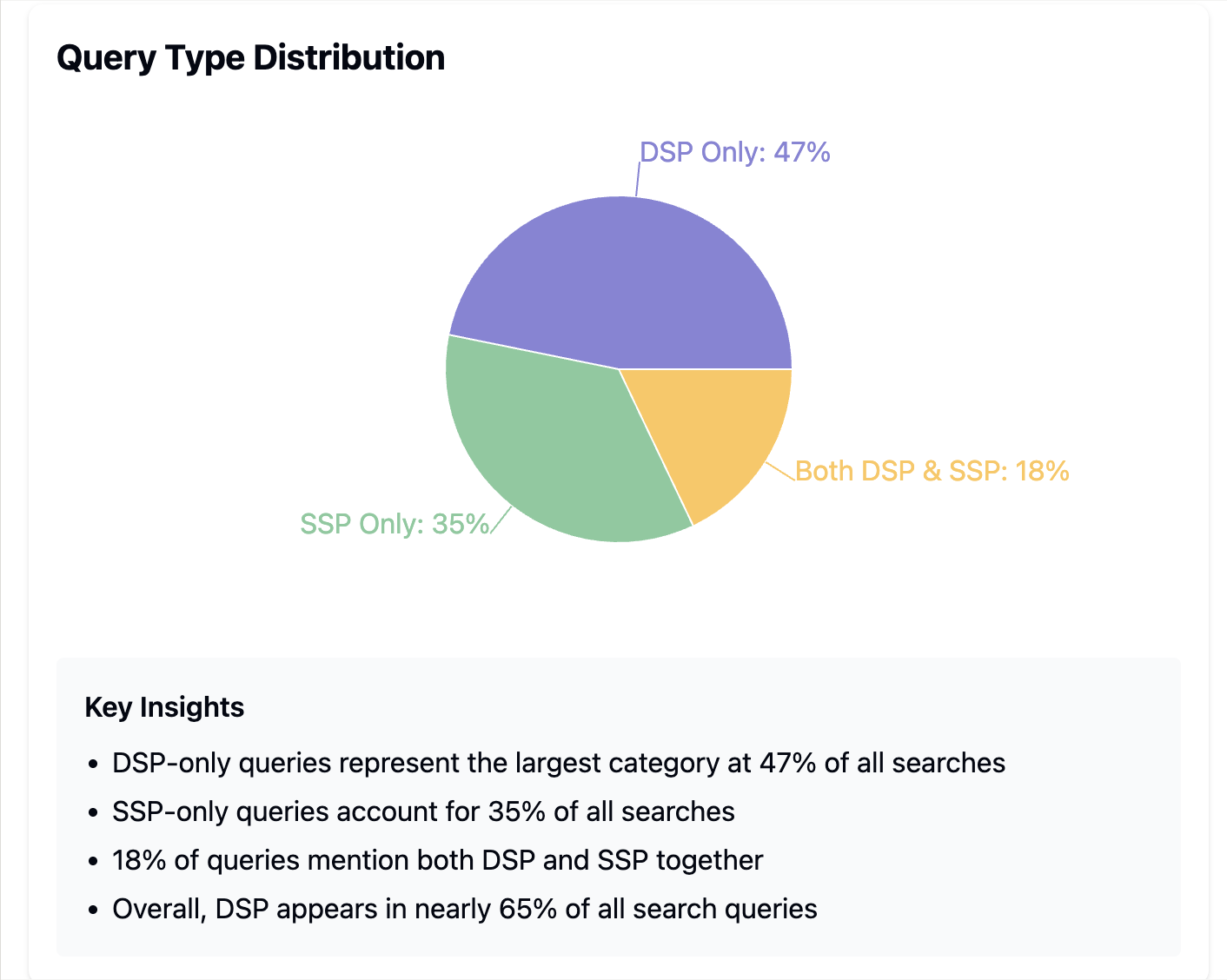This screenshot has width=1227, height=980.
Task: Click the leader line beside the SSP Only label
Action: tap(501, 520)
